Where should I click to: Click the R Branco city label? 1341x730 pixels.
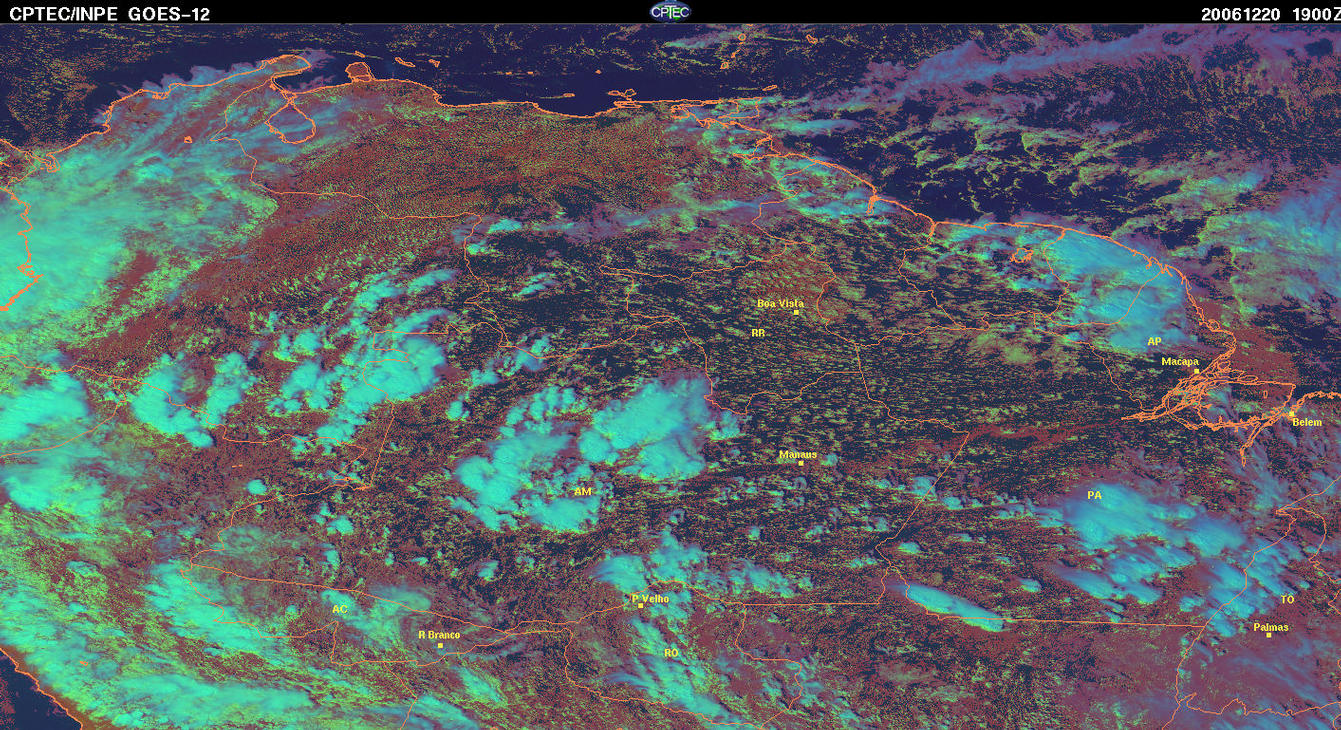438,634
